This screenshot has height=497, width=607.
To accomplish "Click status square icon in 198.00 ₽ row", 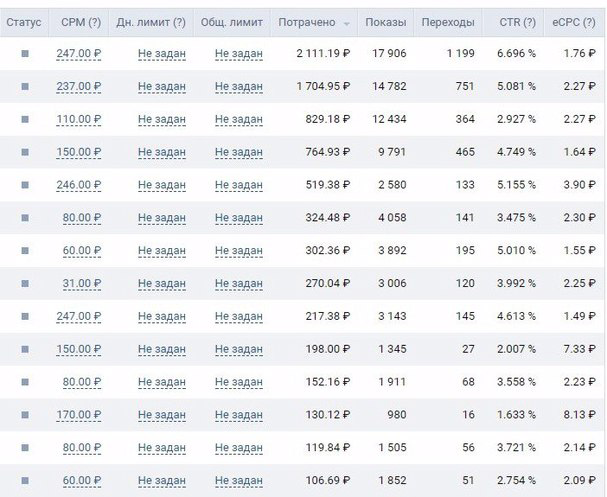I will 25,349.
